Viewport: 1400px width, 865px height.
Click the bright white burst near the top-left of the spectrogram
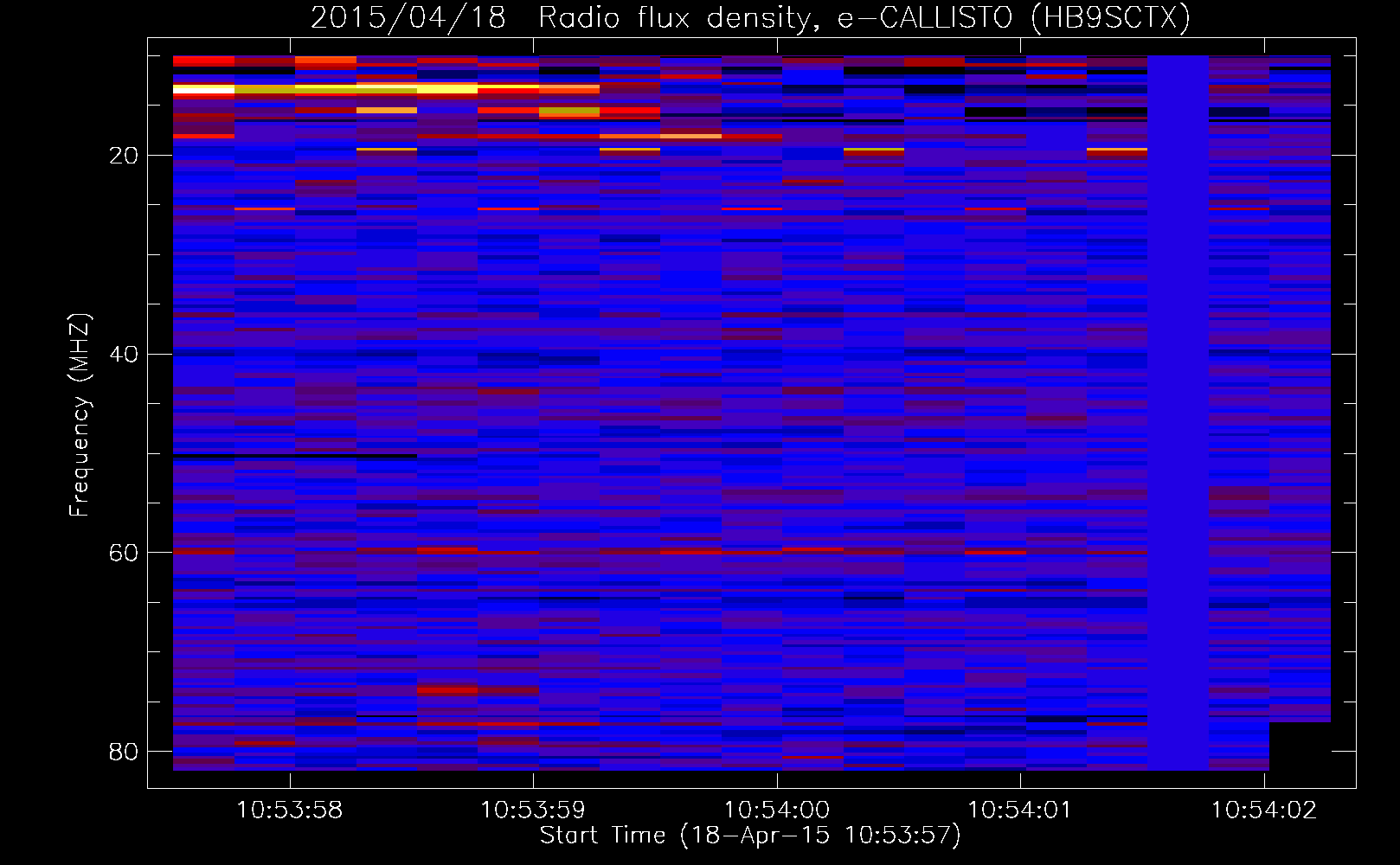pyautogui.click(x=204, y=89)
